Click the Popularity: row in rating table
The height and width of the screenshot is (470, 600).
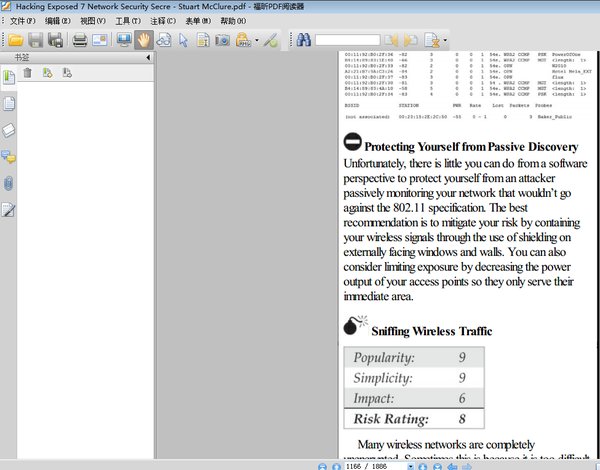coord(414,357)
